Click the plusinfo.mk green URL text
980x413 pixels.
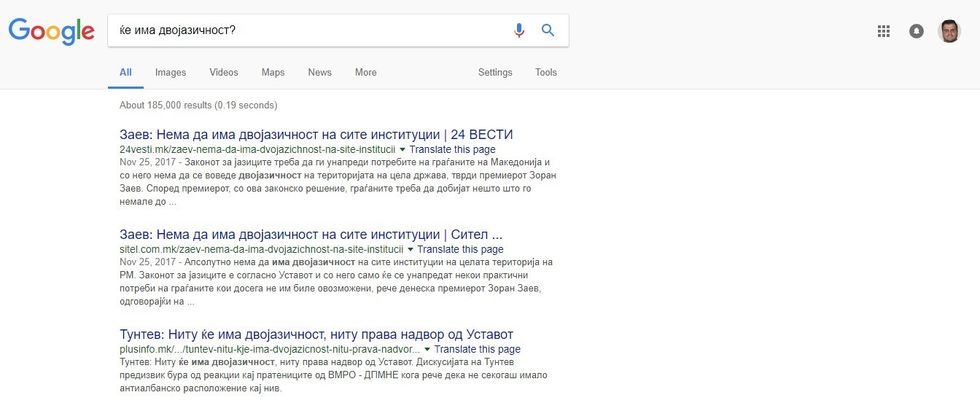coord(269,350)
